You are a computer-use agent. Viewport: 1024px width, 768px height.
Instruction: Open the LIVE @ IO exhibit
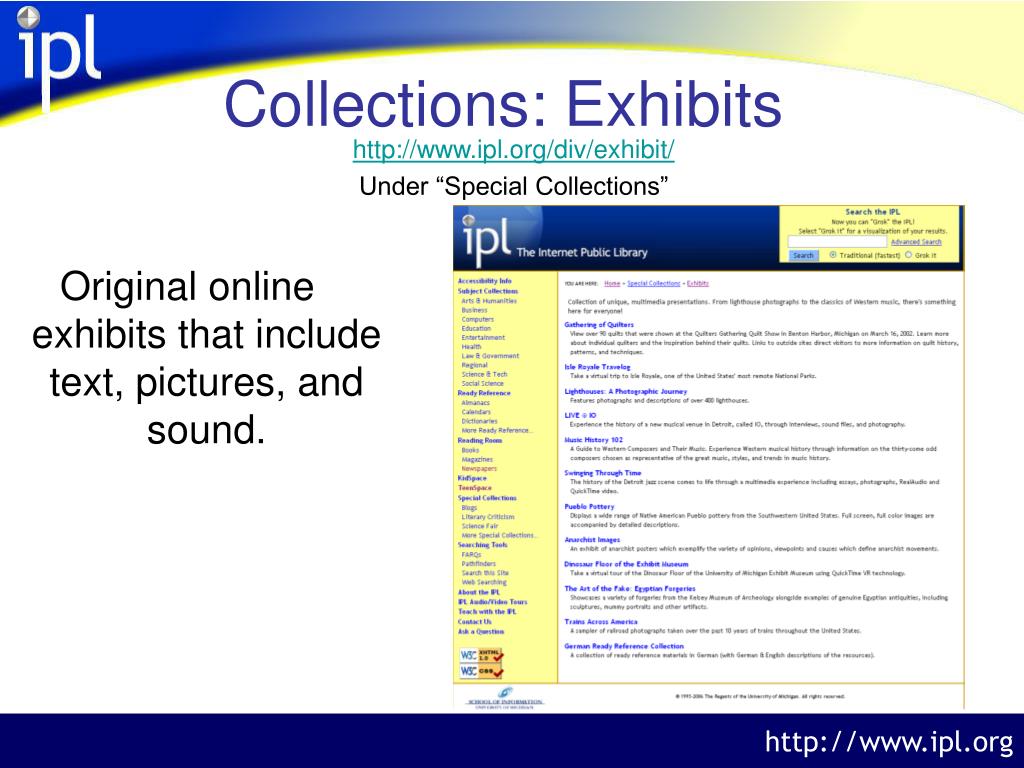click(580, 415)
